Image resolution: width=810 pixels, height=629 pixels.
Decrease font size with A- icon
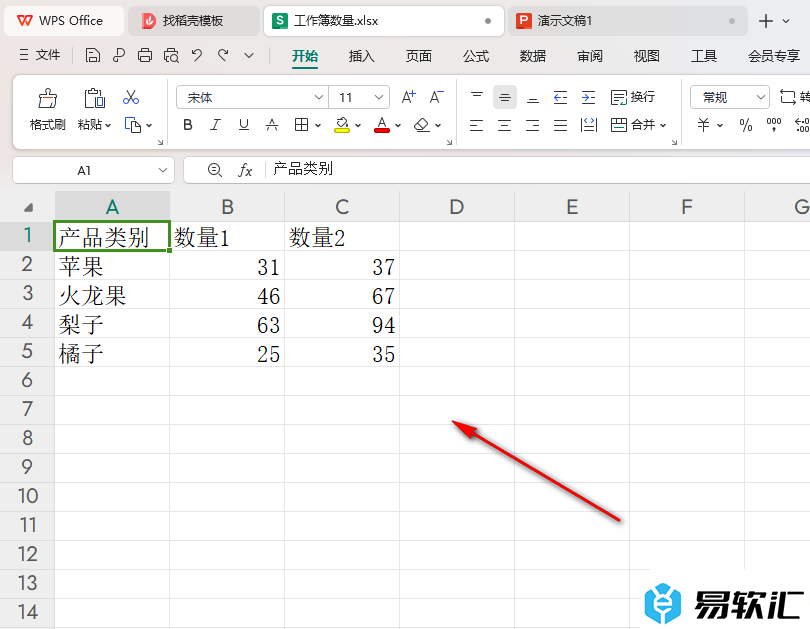pos(437,97)
